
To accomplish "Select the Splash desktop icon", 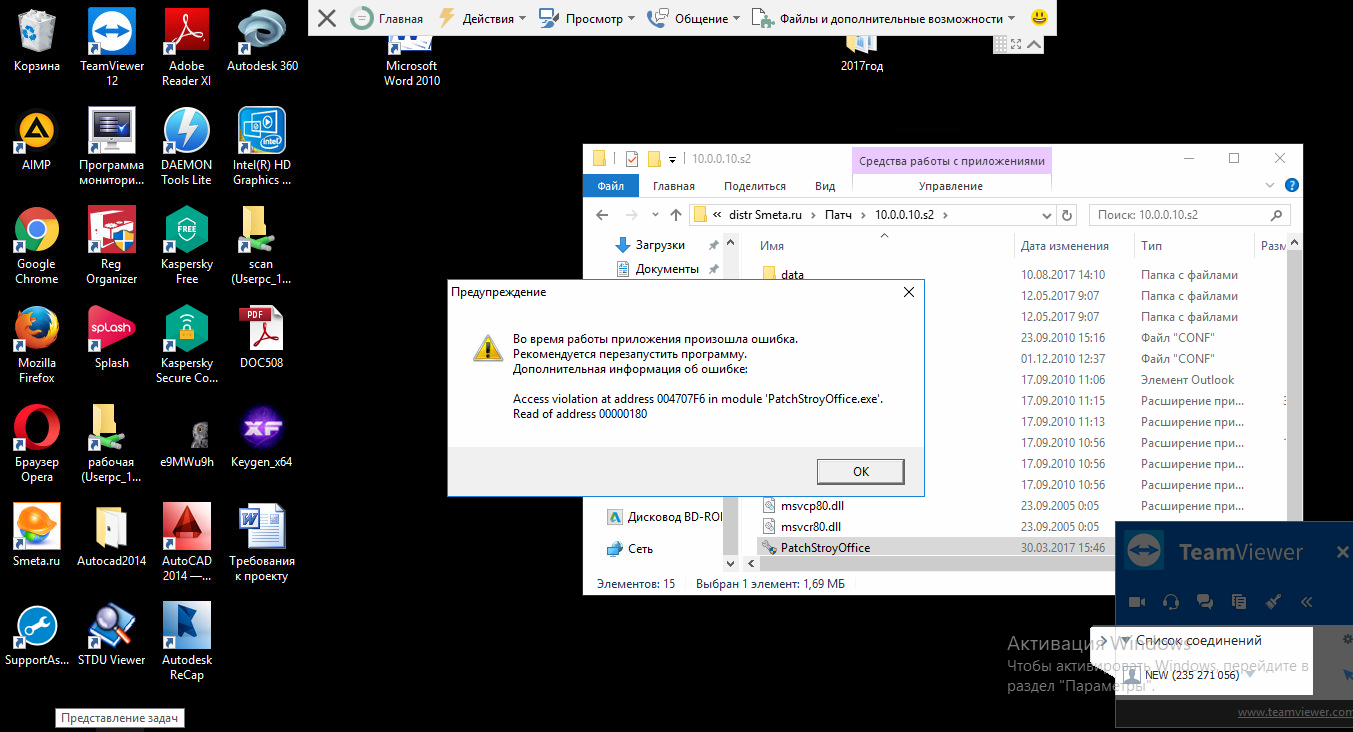I will pos(112,338).
